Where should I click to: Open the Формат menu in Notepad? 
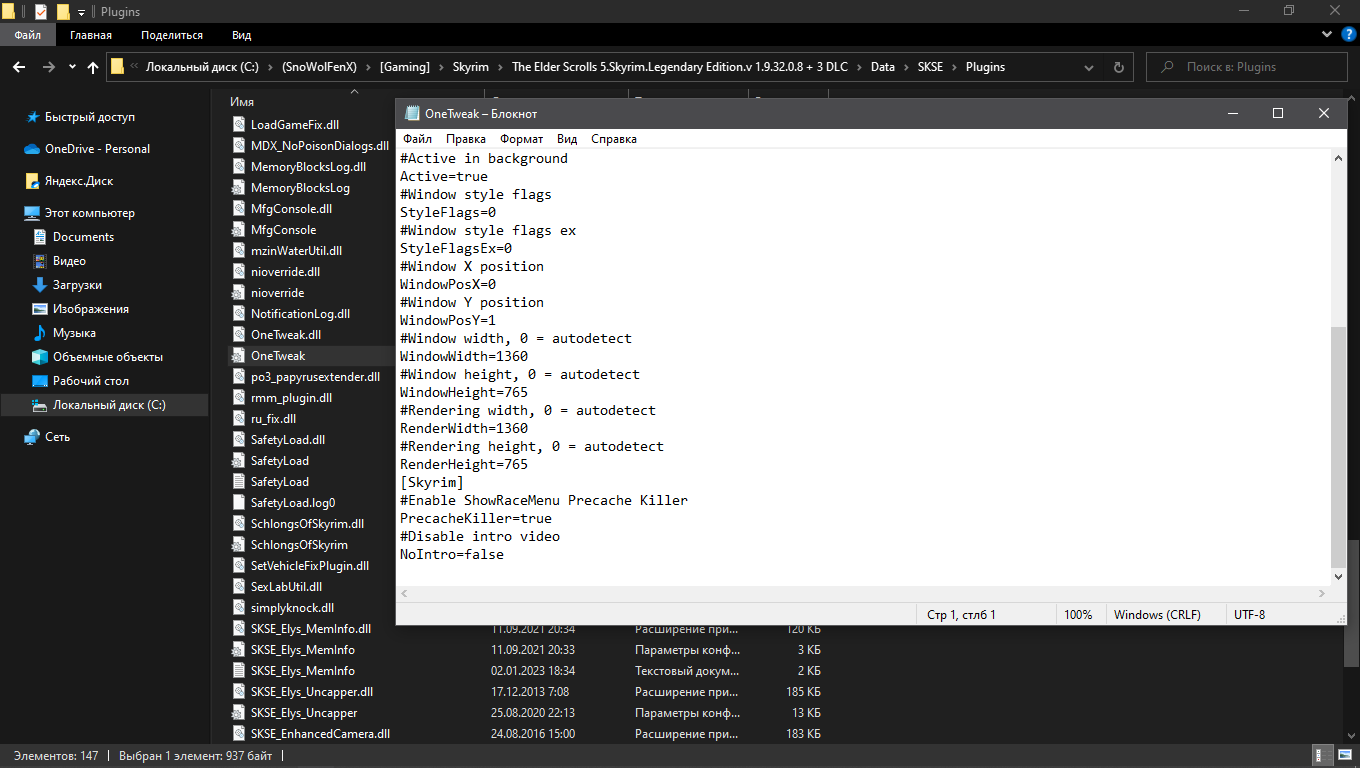coord(521,139)
